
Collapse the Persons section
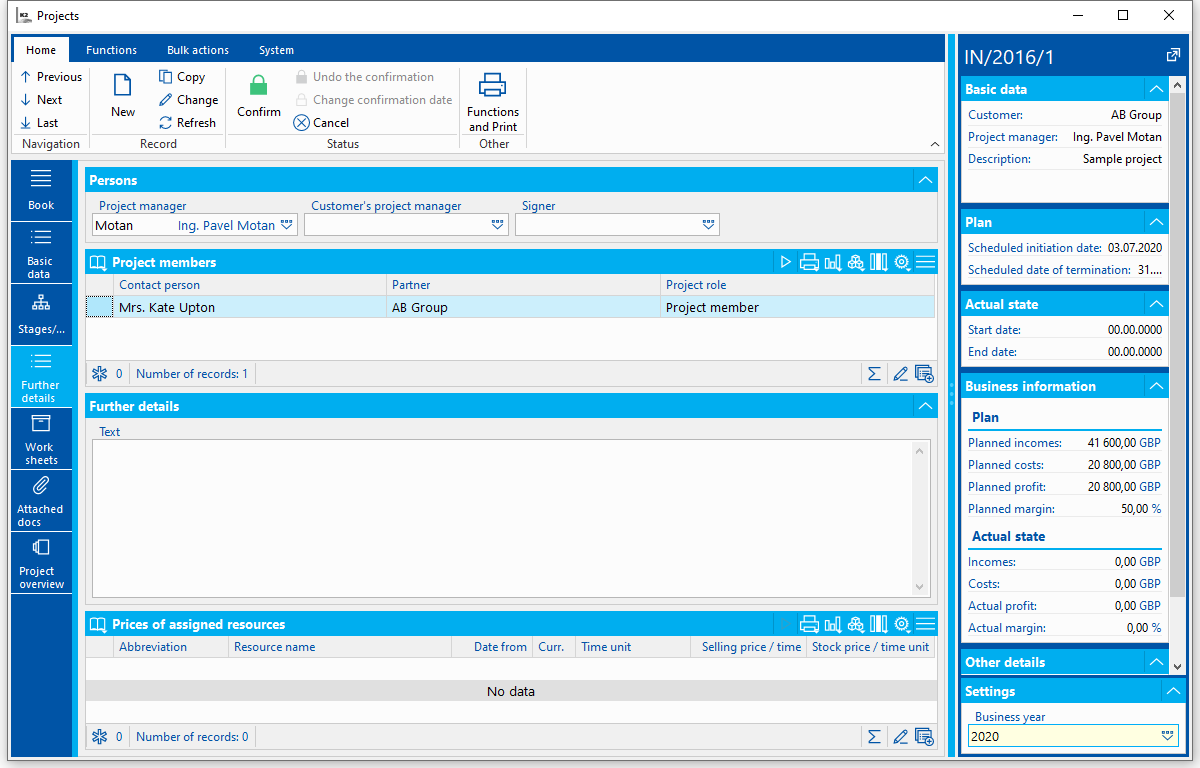tap(925, 180)
